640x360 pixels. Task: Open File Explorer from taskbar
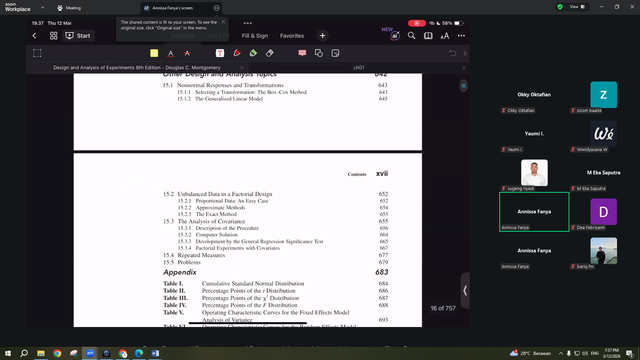click(41, 353)
